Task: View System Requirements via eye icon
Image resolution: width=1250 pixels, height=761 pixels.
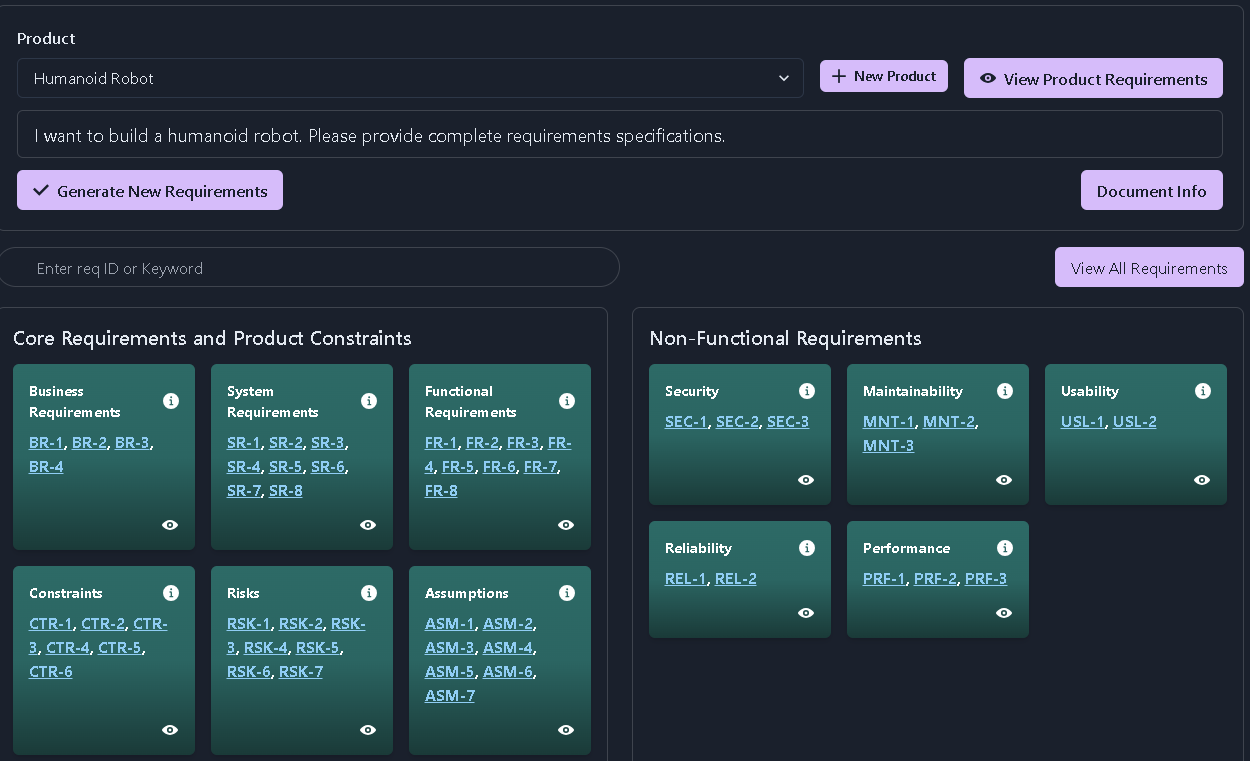Action: pyautogui.click(x=368, y=525)
